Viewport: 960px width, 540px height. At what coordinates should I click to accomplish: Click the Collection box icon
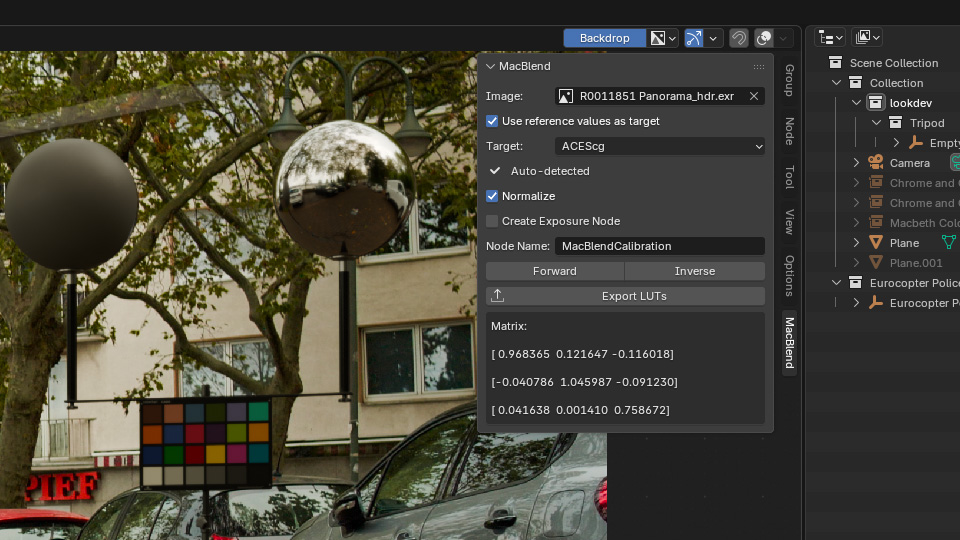(x=855, y=83)
